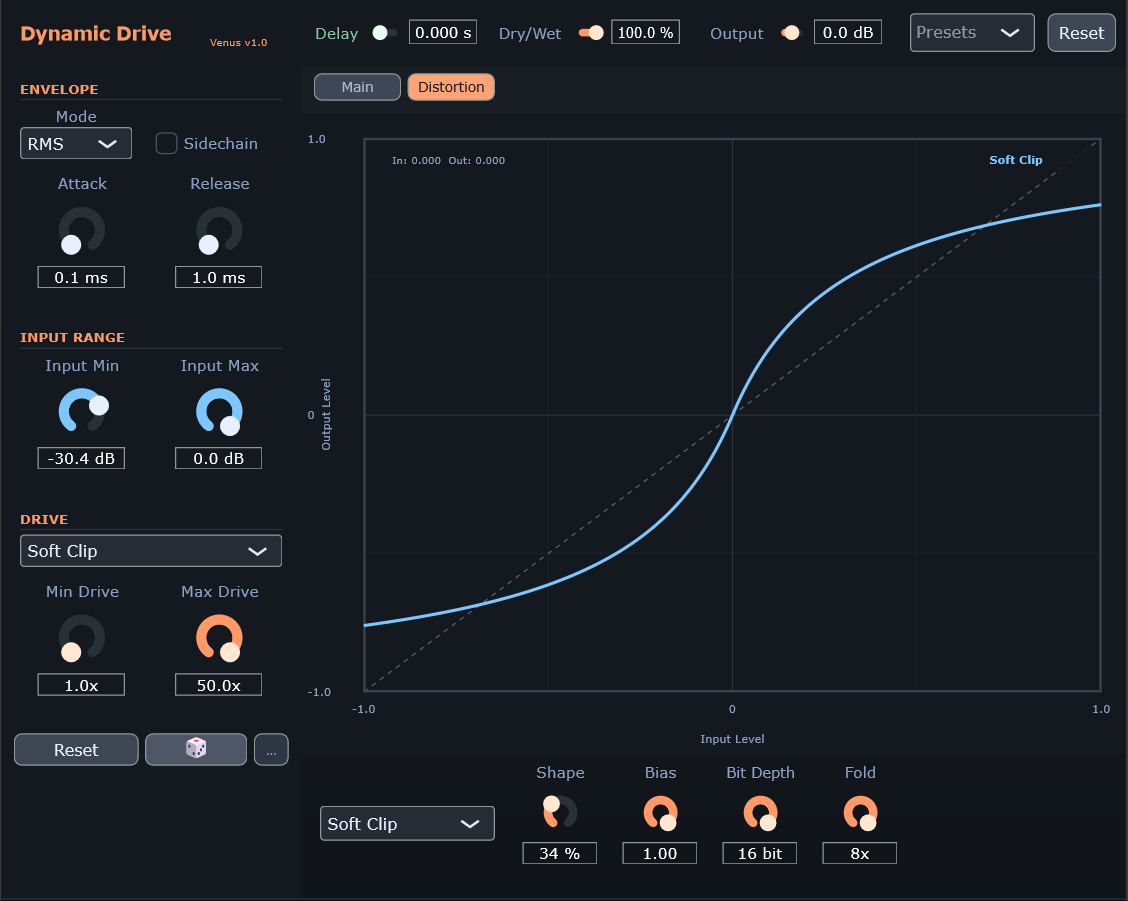Click the Shape knob

[x=560, y=811]
